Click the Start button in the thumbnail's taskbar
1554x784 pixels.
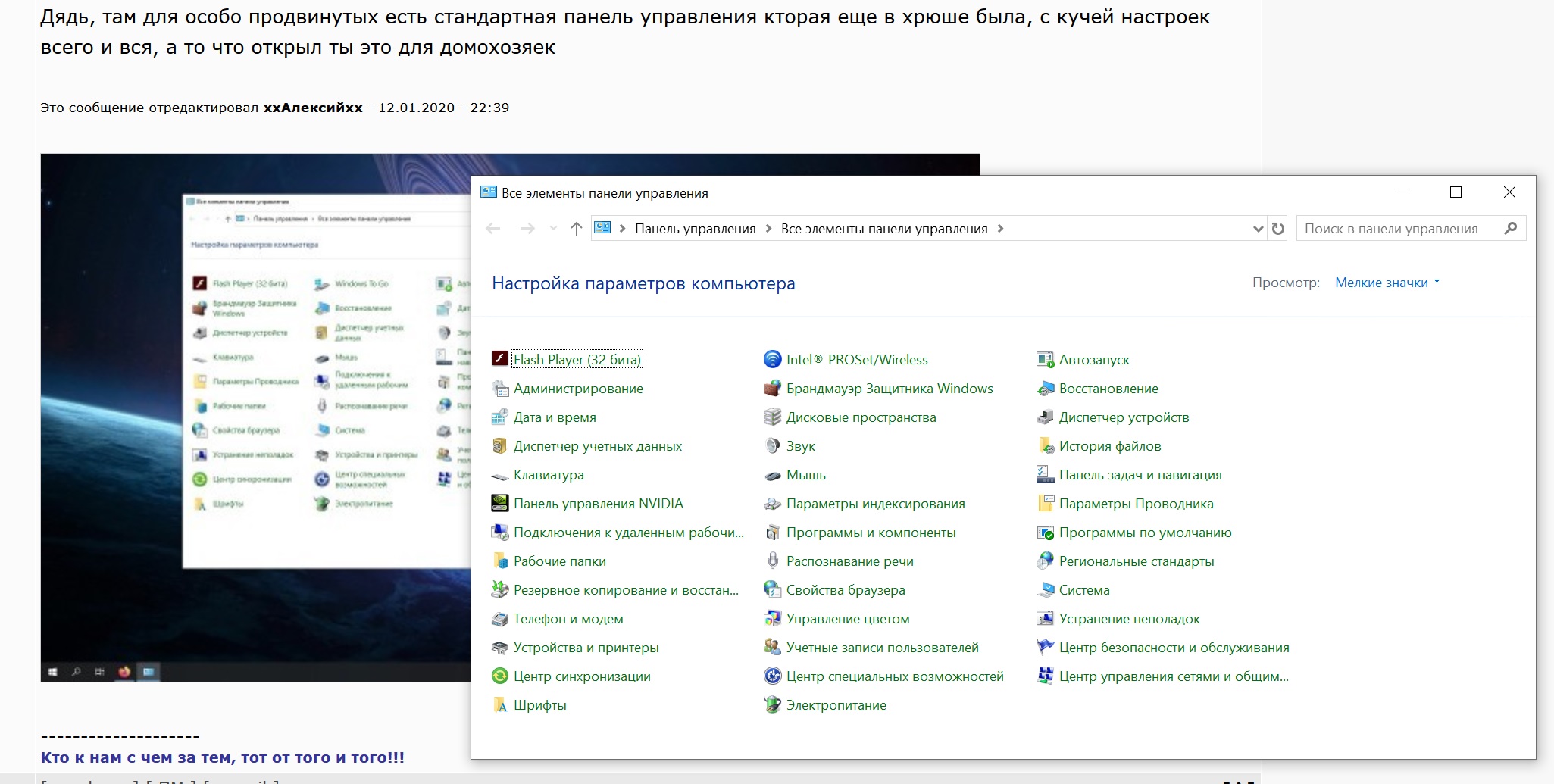pos(52,672)
